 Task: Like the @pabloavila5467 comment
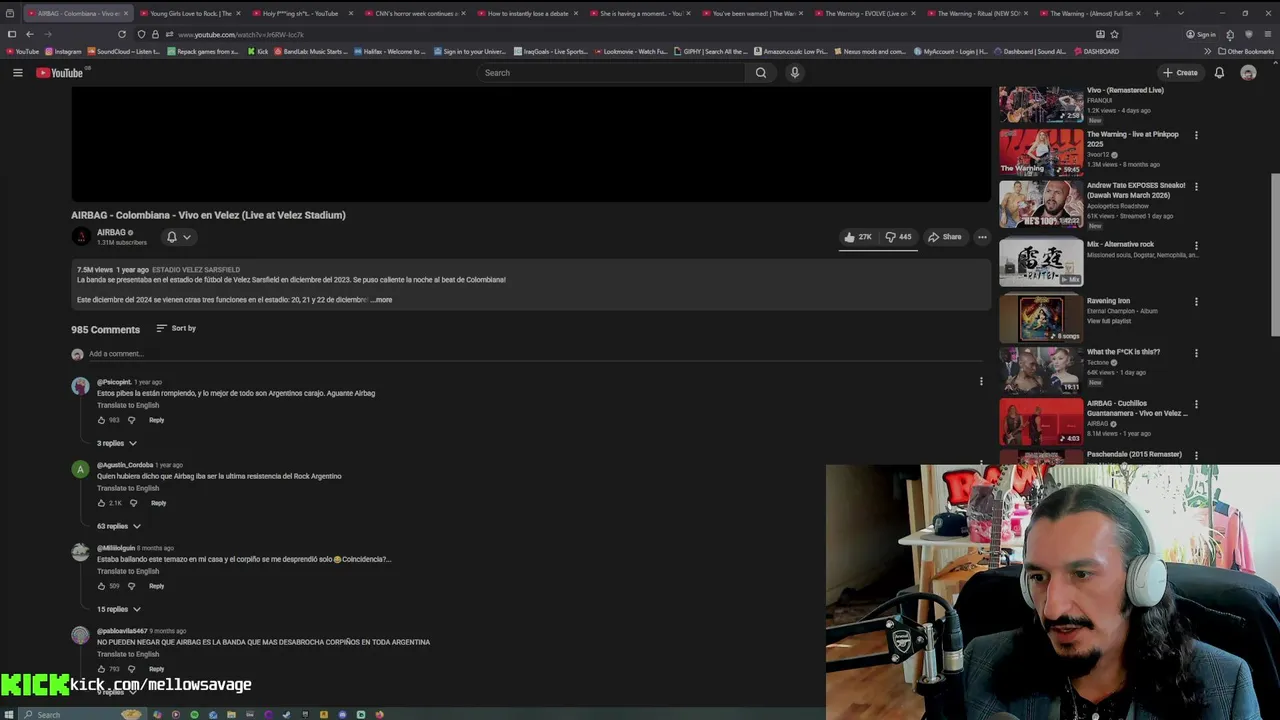tap(101, 669)
